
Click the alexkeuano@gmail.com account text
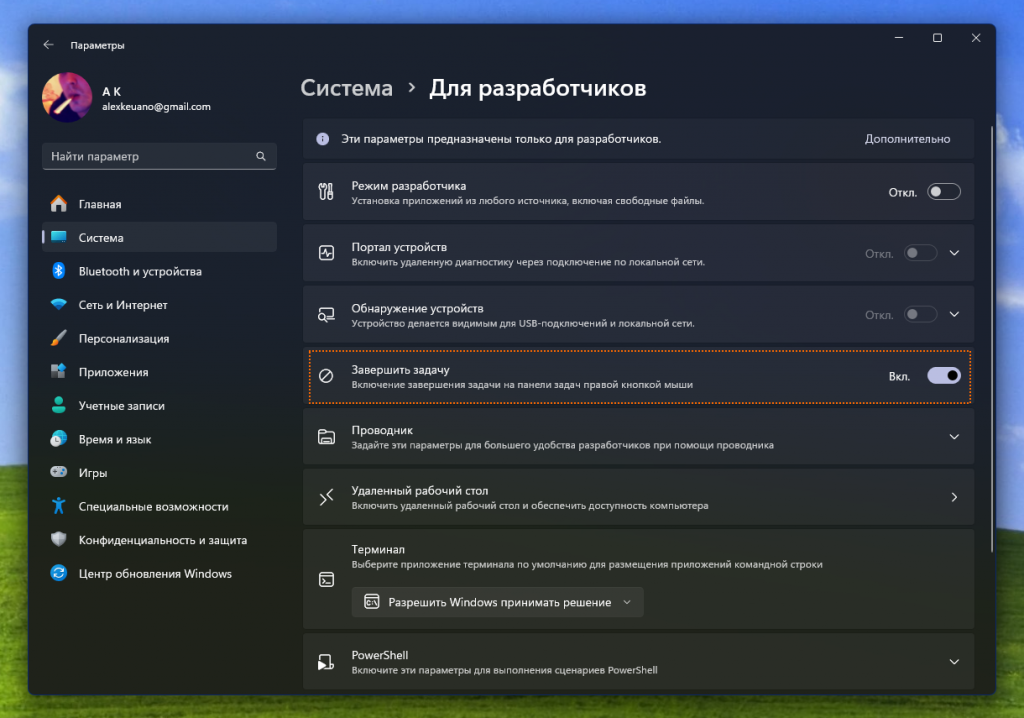tap(156, 106)
